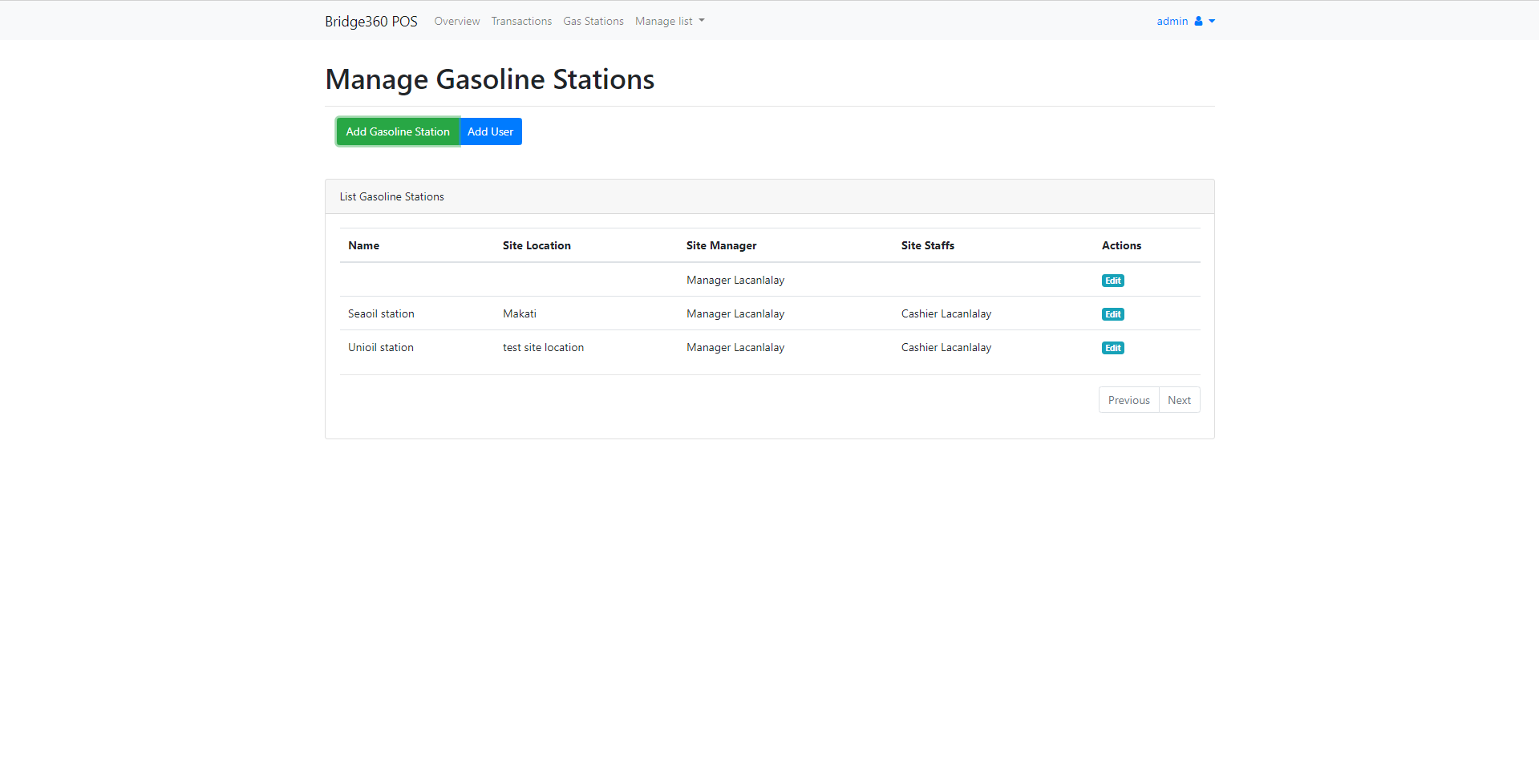Viewport: 1539px width, 784px height.
Task: Open the Manage list dropdown
Action: pos(670,22)
